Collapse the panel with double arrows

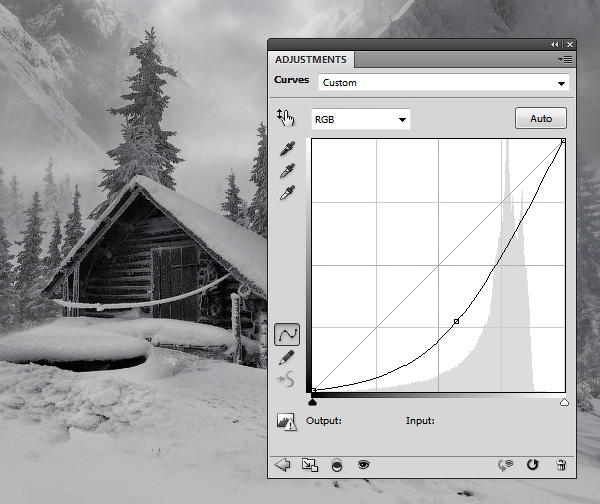(x=555, y=45)
